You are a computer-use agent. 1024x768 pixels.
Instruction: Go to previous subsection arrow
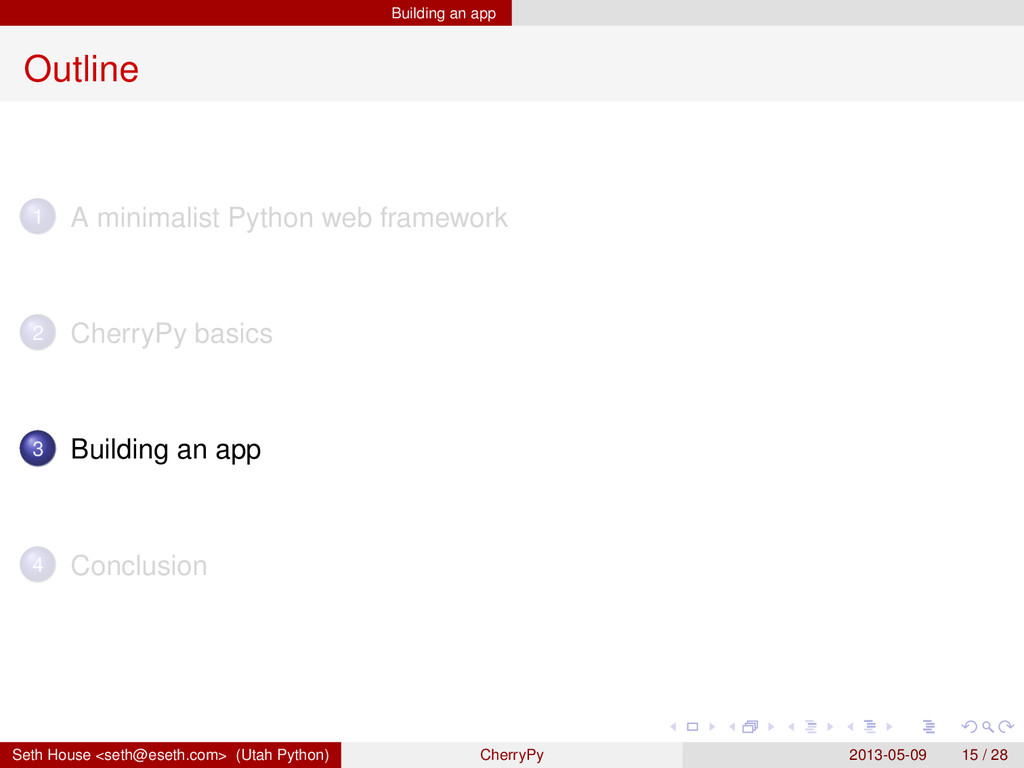coord(791,727)
